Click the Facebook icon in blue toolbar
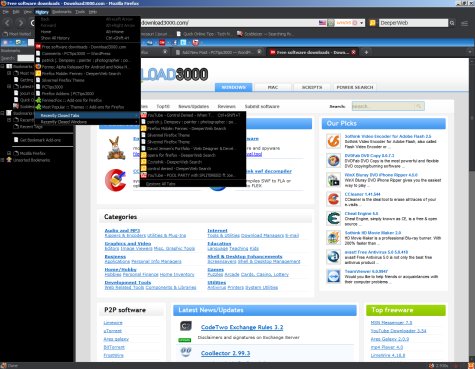The height and width of the screenshot is (369, 475). (x=175, y=43)
